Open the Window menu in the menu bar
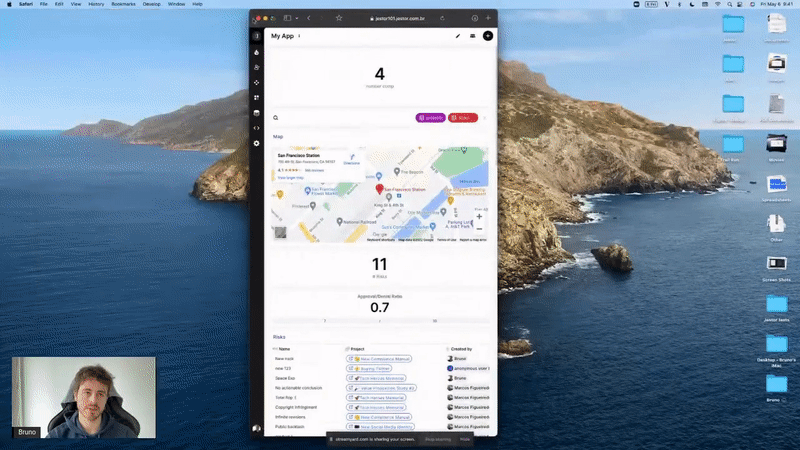The image size is (800, 450). pyautogui.click(x=177, y=4)
